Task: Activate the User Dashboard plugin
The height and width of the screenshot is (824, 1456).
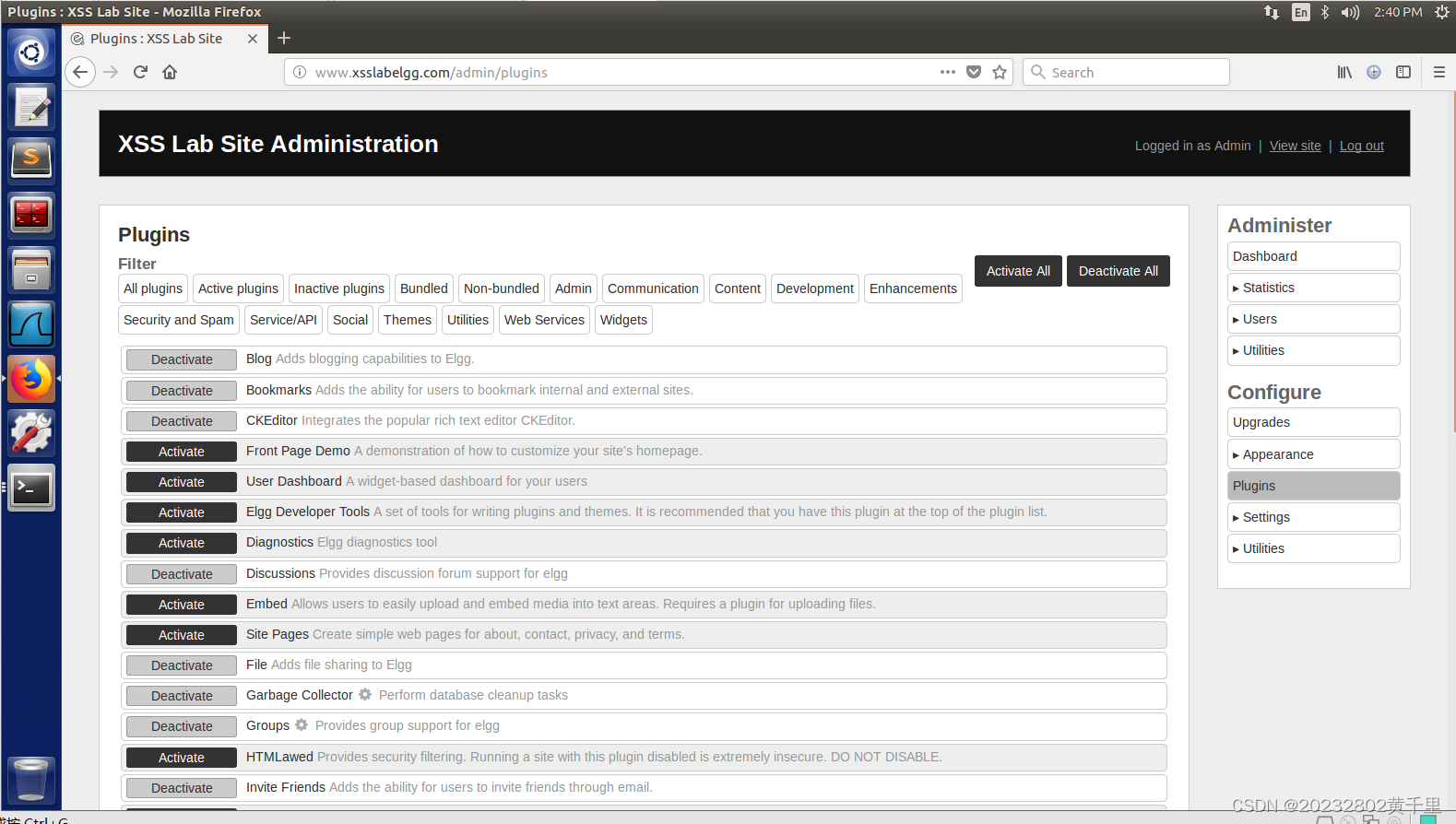Action: coord(182,482)
